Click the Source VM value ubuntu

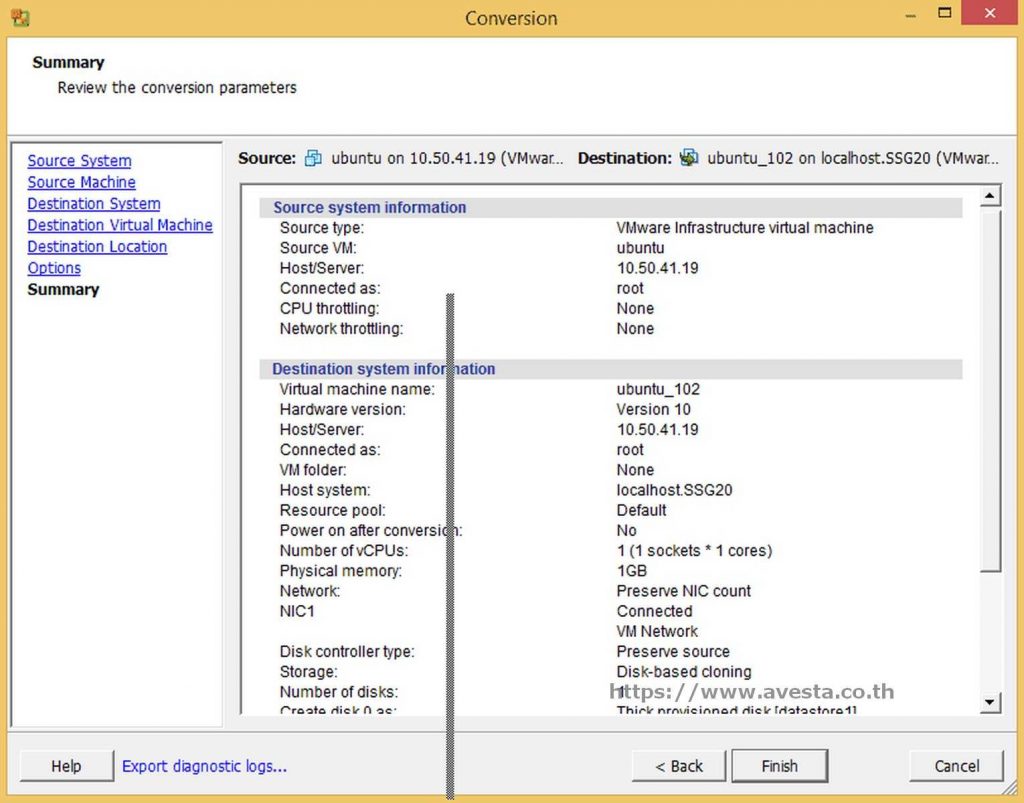640,248
